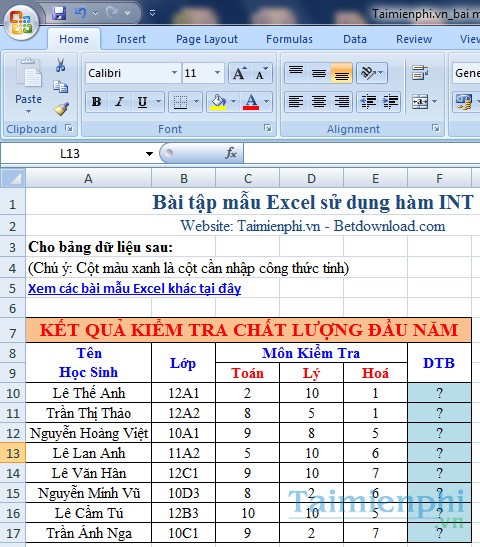Open the Name Box dropdown arrow

(149, 153)
